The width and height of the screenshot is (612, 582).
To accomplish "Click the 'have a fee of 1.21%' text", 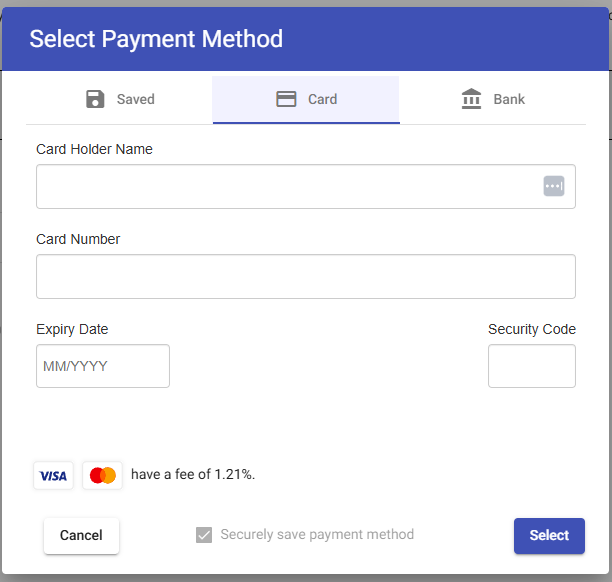I will 193,474.
